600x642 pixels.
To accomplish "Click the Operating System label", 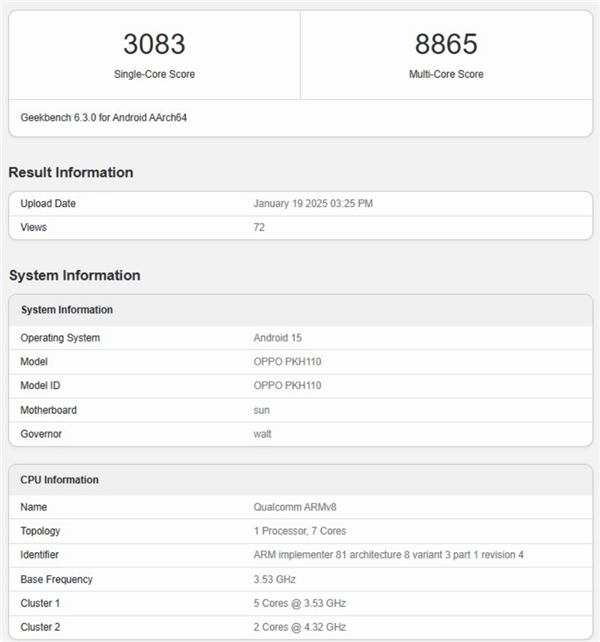I will 60,338.
